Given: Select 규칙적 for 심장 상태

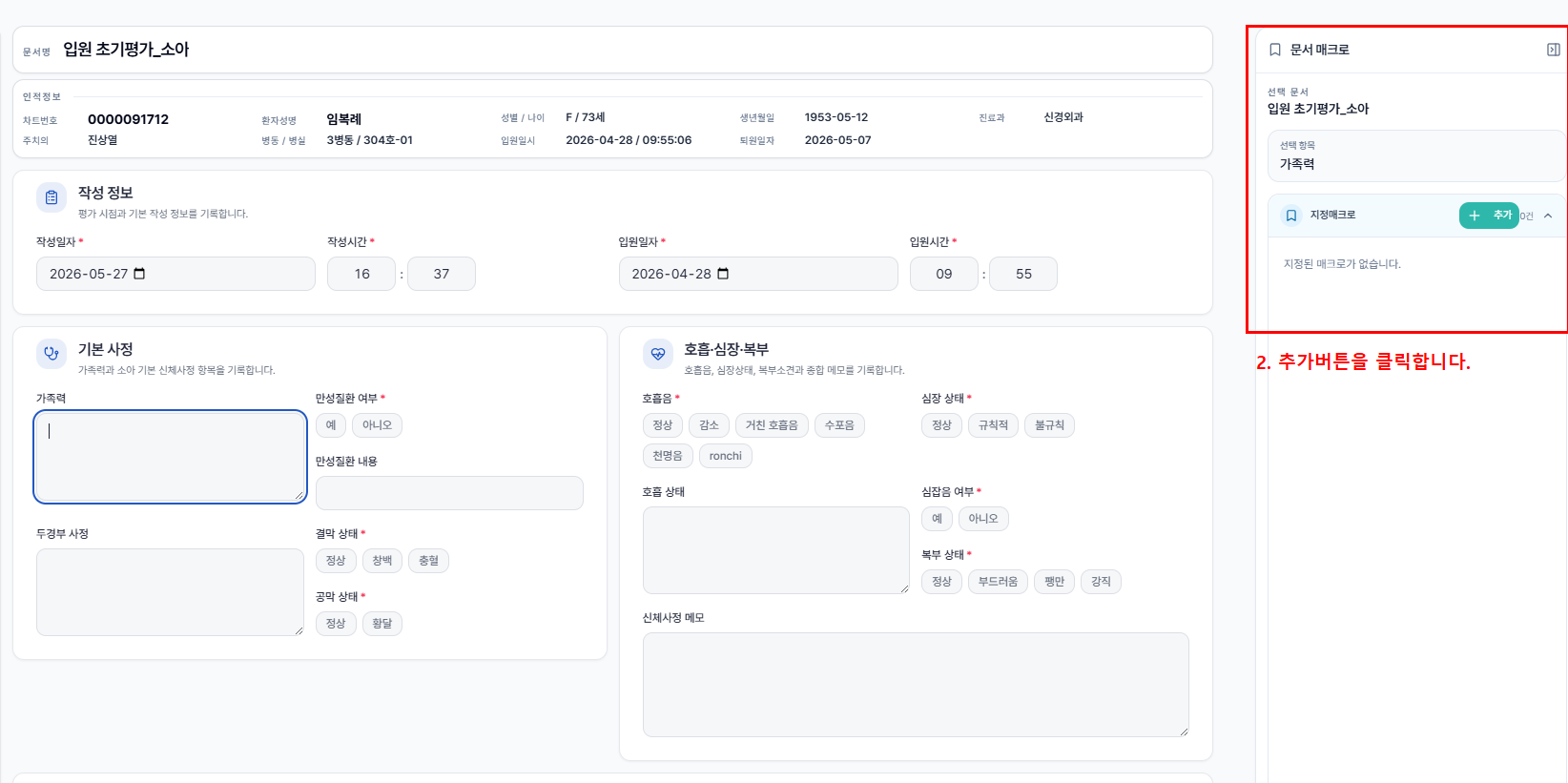Looking at the screenshot, I should point(993,425).
